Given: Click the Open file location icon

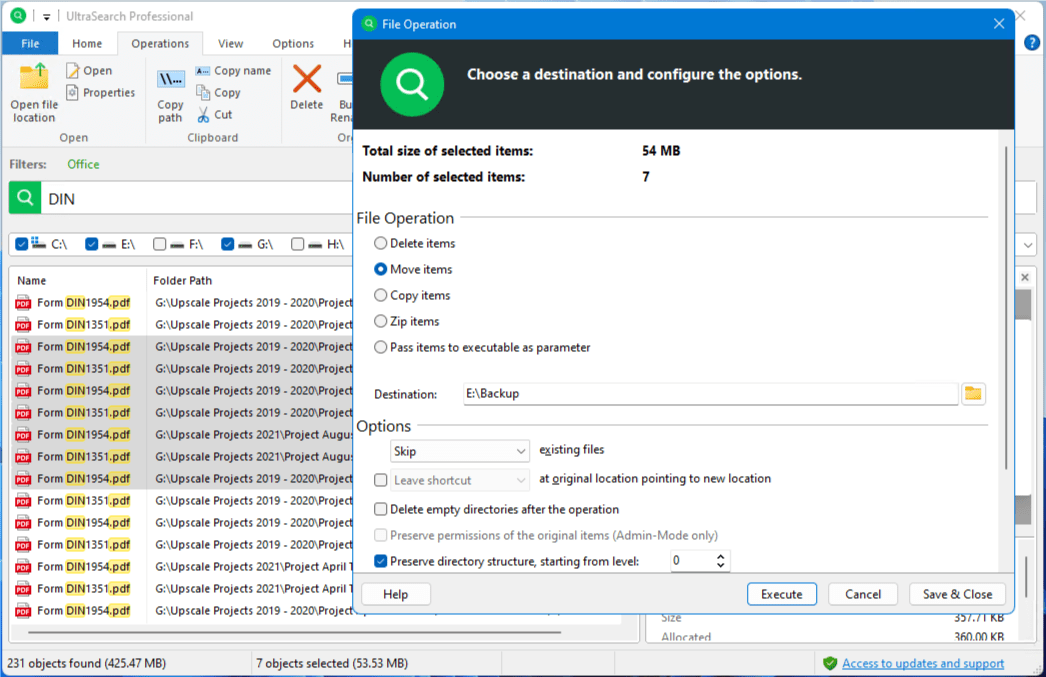Looking at the screenshot, I should pos(34,77).
